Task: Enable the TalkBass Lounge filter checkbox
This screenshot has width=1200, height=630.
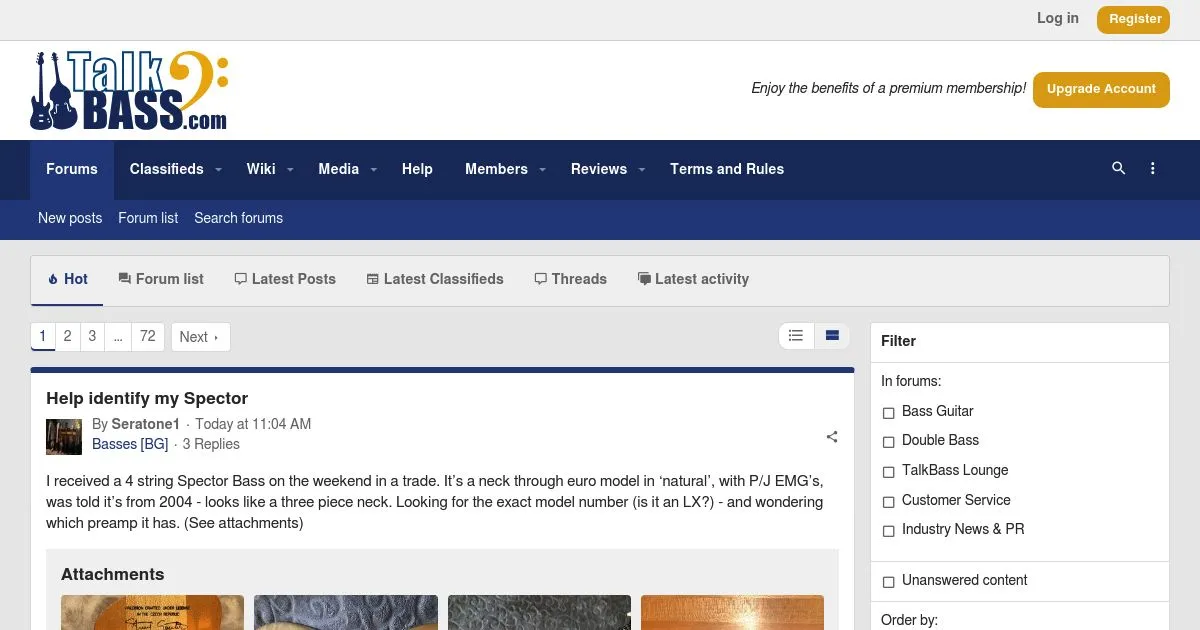Action: tap(888, 471)
